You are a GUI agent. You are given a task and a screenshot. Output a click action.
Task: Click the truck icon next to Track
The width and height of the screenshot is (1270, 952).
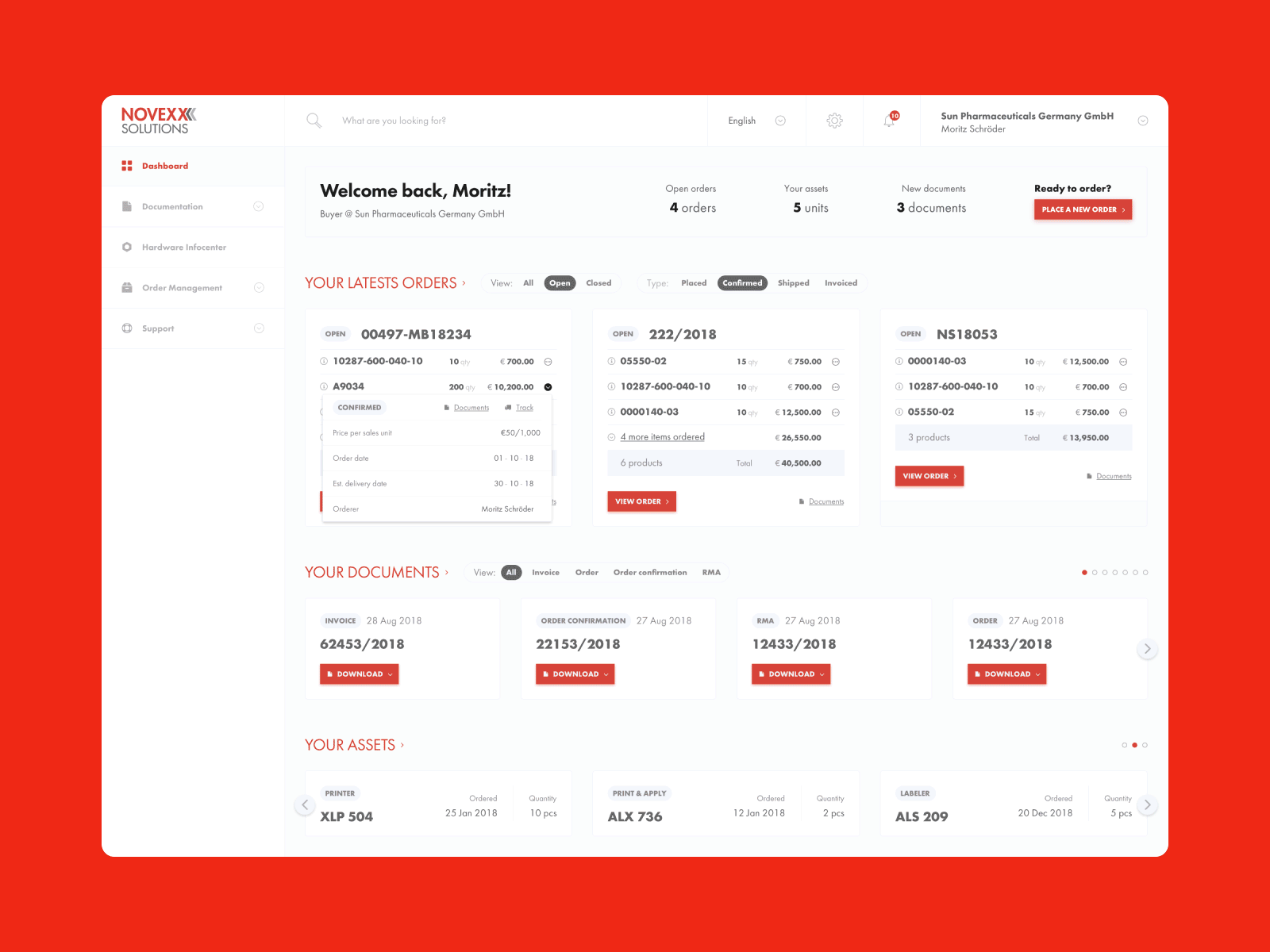click(508, 408)
